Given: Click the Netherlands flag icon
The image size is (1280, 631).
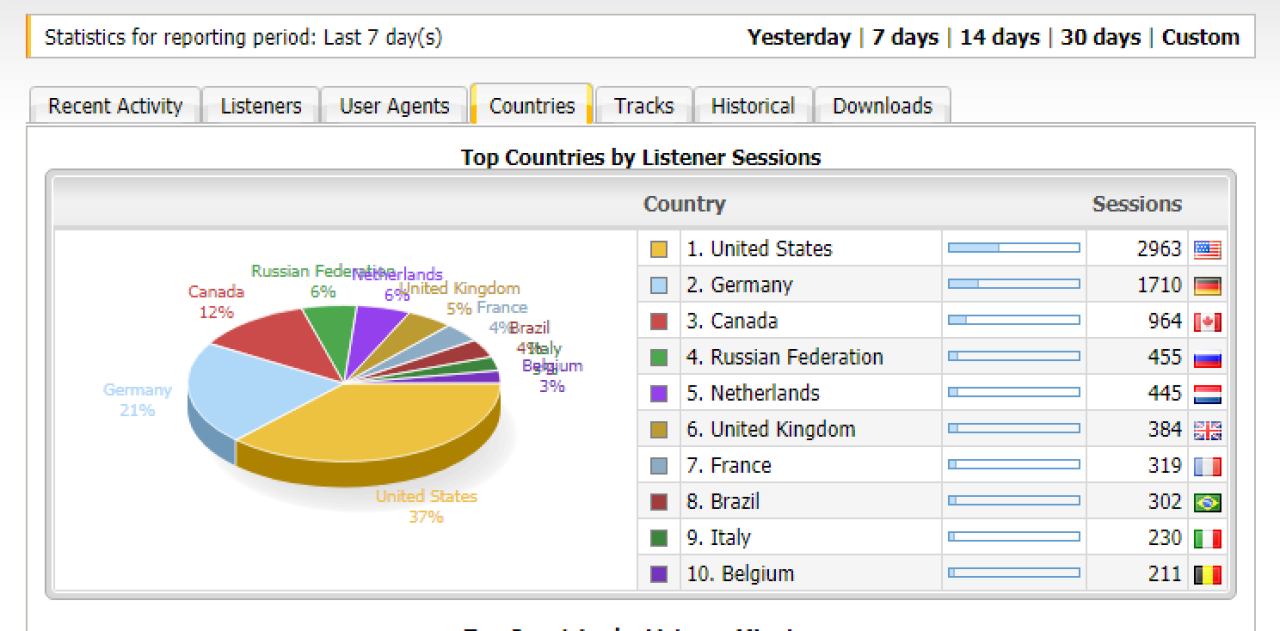Looking at the screenshot, I should 1207,394.
